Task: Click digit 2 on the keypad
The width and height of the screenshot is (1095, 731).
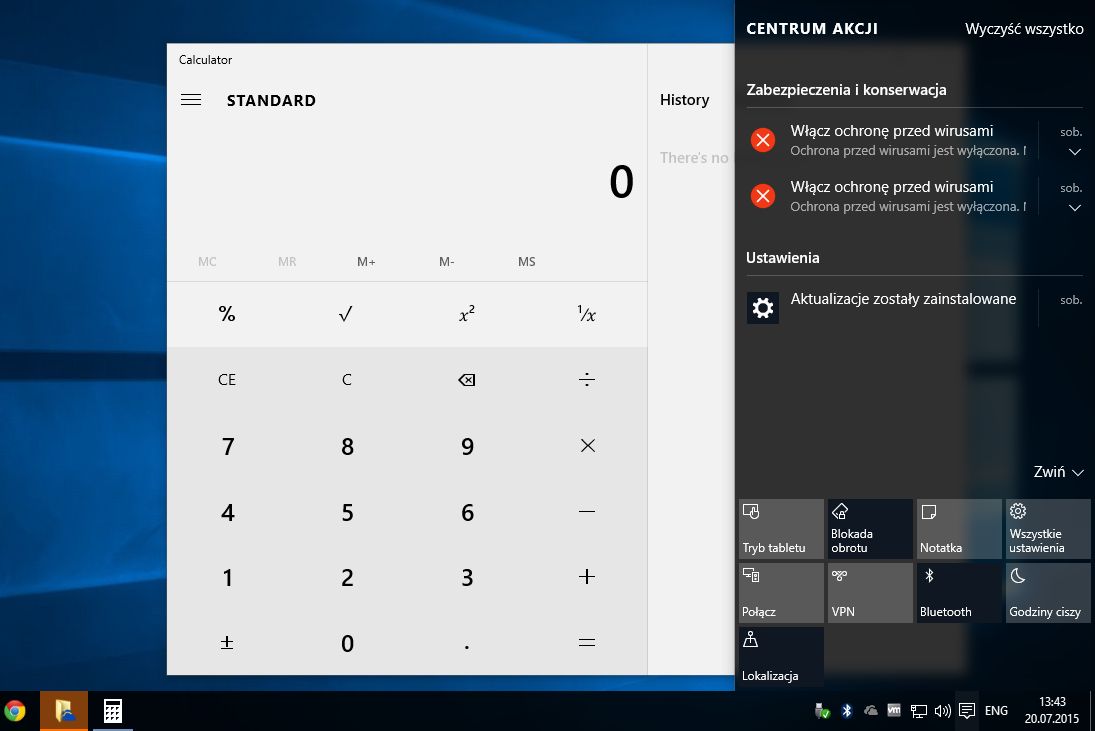Action: coord(346,577)
